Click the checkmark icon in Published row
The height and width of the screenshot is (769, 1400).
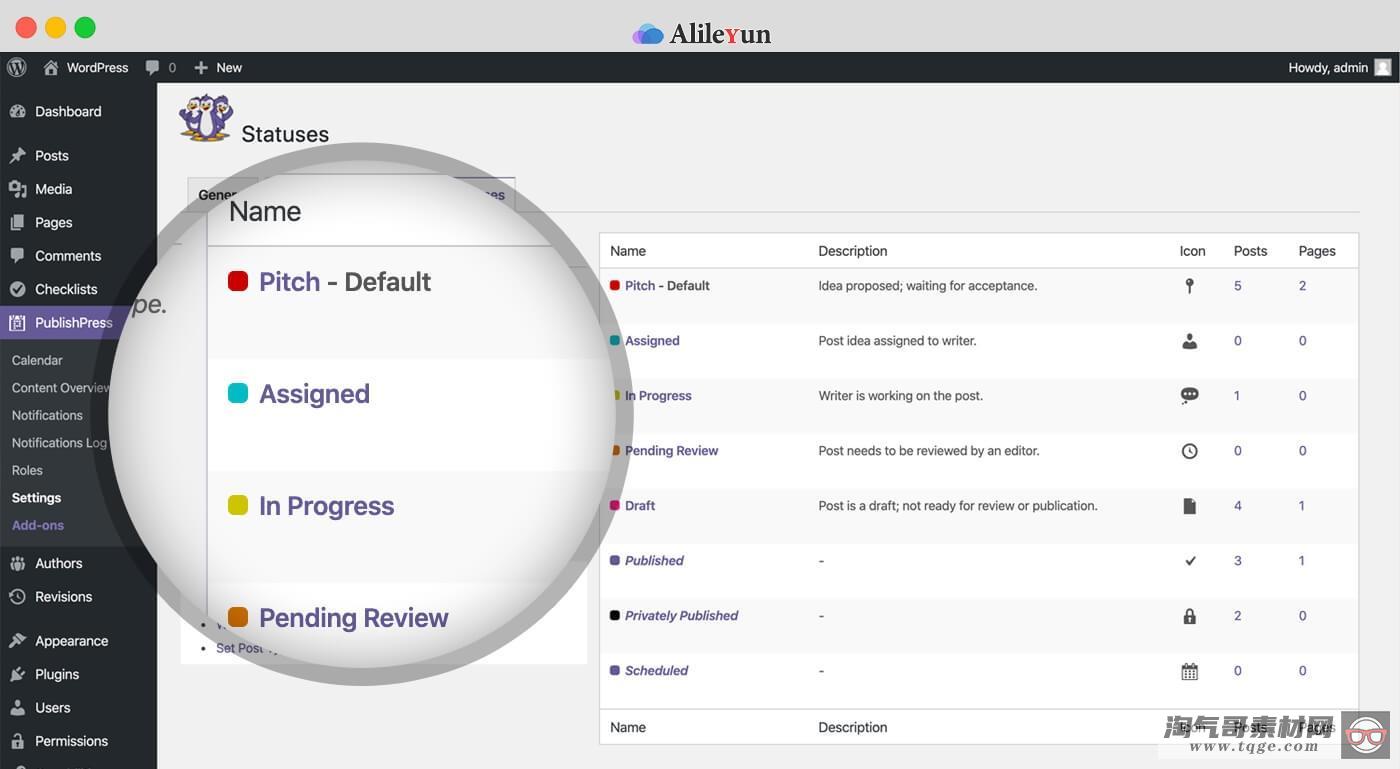click(1190, 561)
